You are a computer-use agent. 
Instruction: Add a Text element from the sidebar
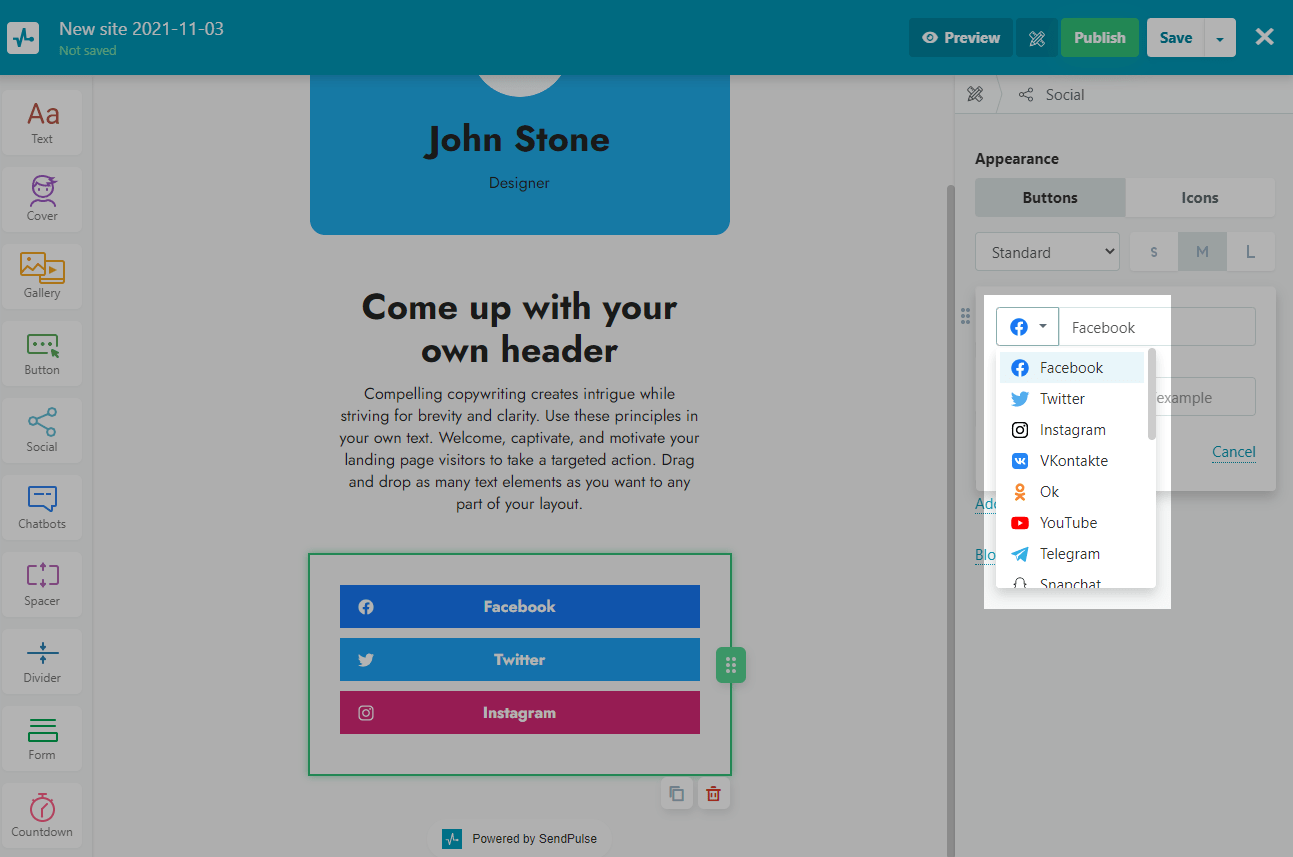42,122
